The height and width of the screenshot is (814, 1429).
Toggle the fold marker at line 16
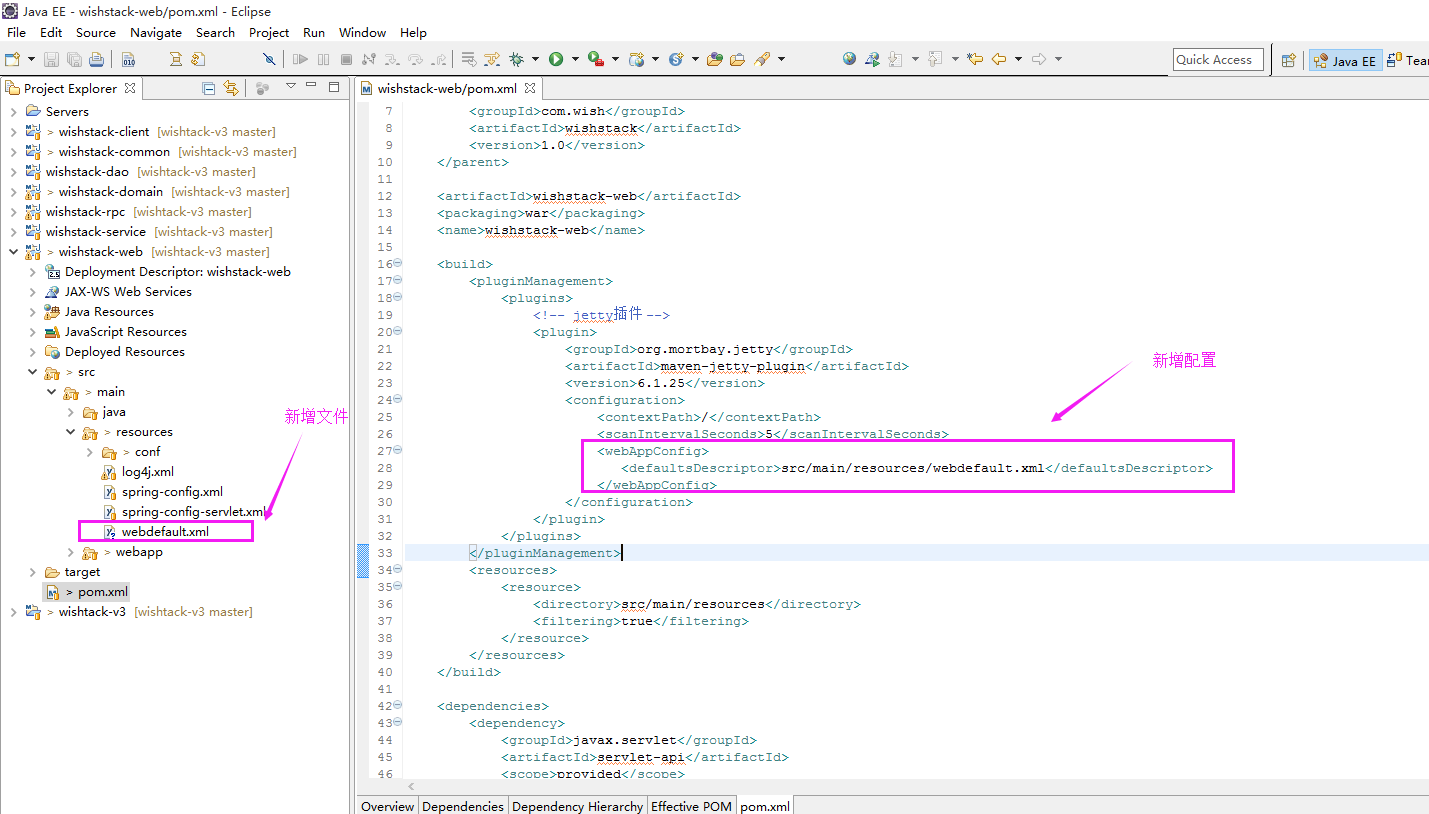click(x=397, y=264)
